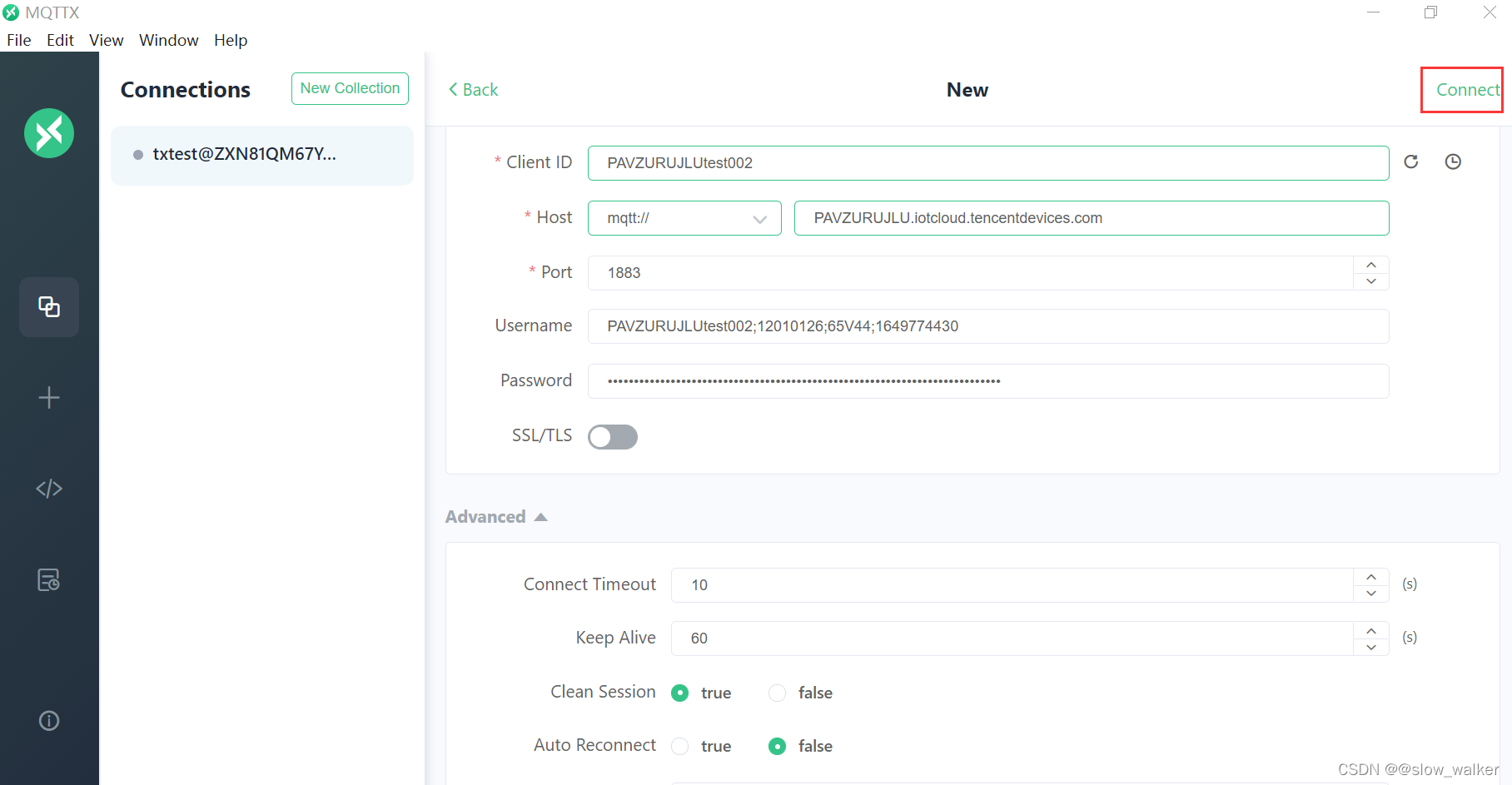1512x785 pixels.
Task: Collapse the Advanced section
Action: (x=496, y=517)
